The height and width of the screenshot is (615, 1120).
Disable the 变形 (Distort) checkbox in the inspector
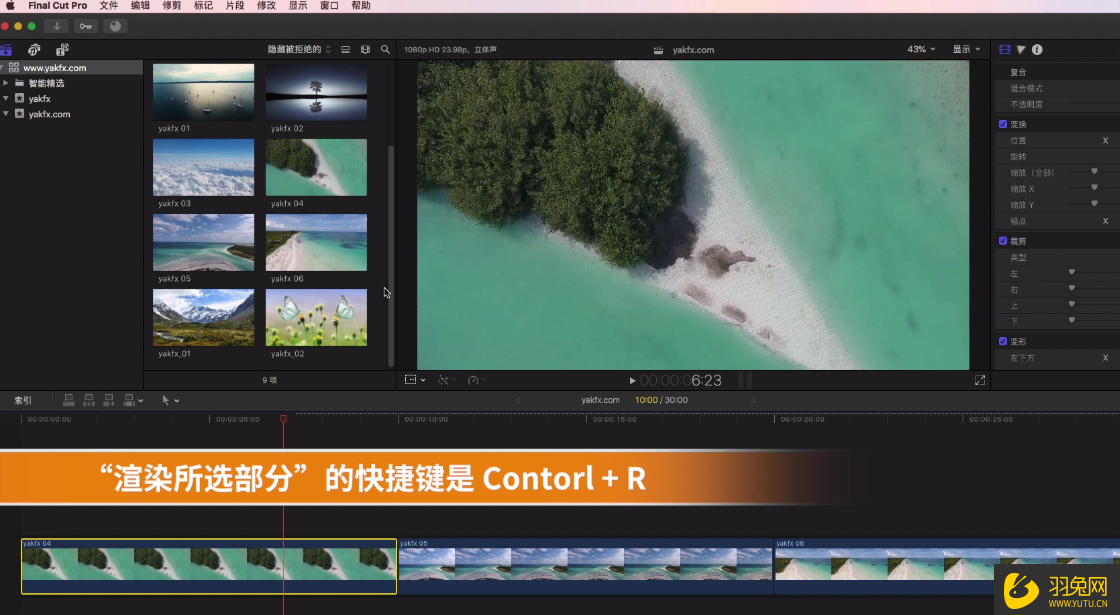tap(1003, 340)
